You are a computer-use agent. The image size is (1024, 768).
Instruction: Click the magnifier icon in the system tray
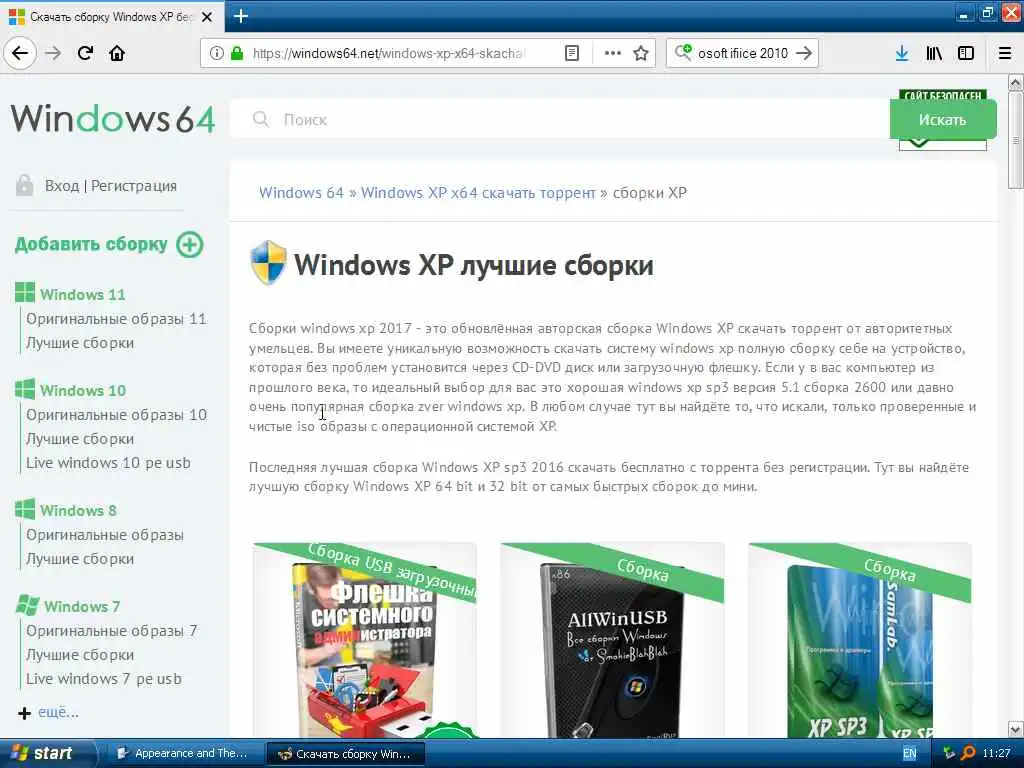pyautogui.click(x=968, y=753)
